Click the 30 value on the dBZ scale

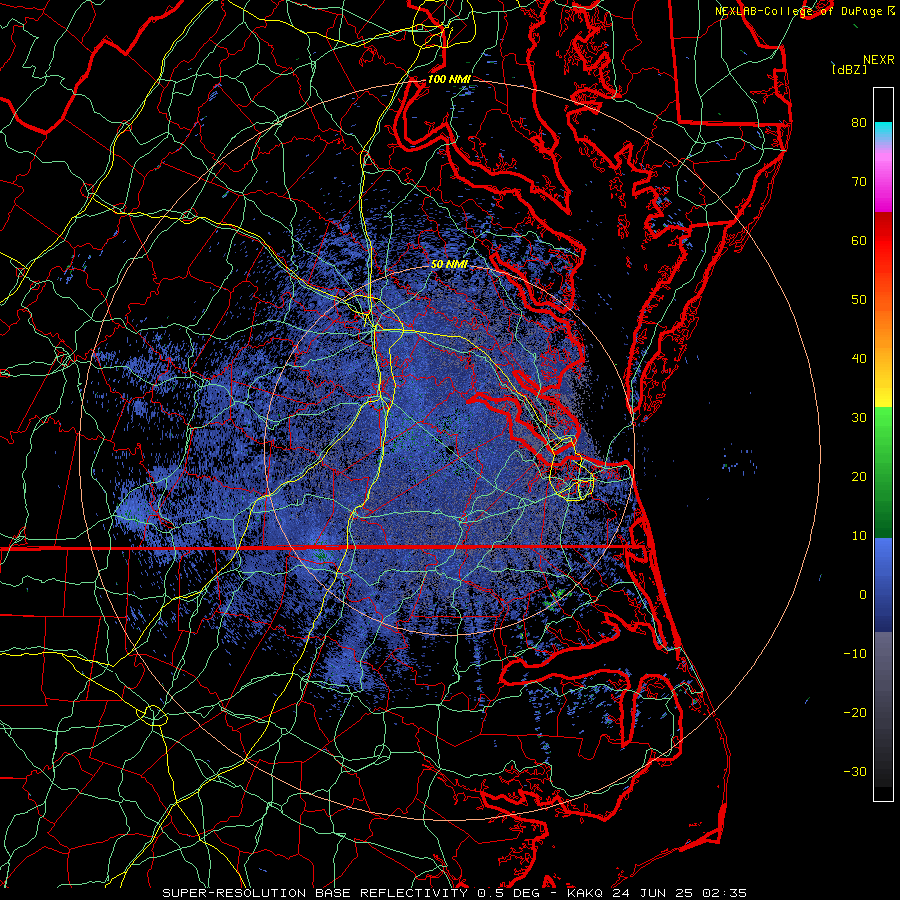pos(859,417)
